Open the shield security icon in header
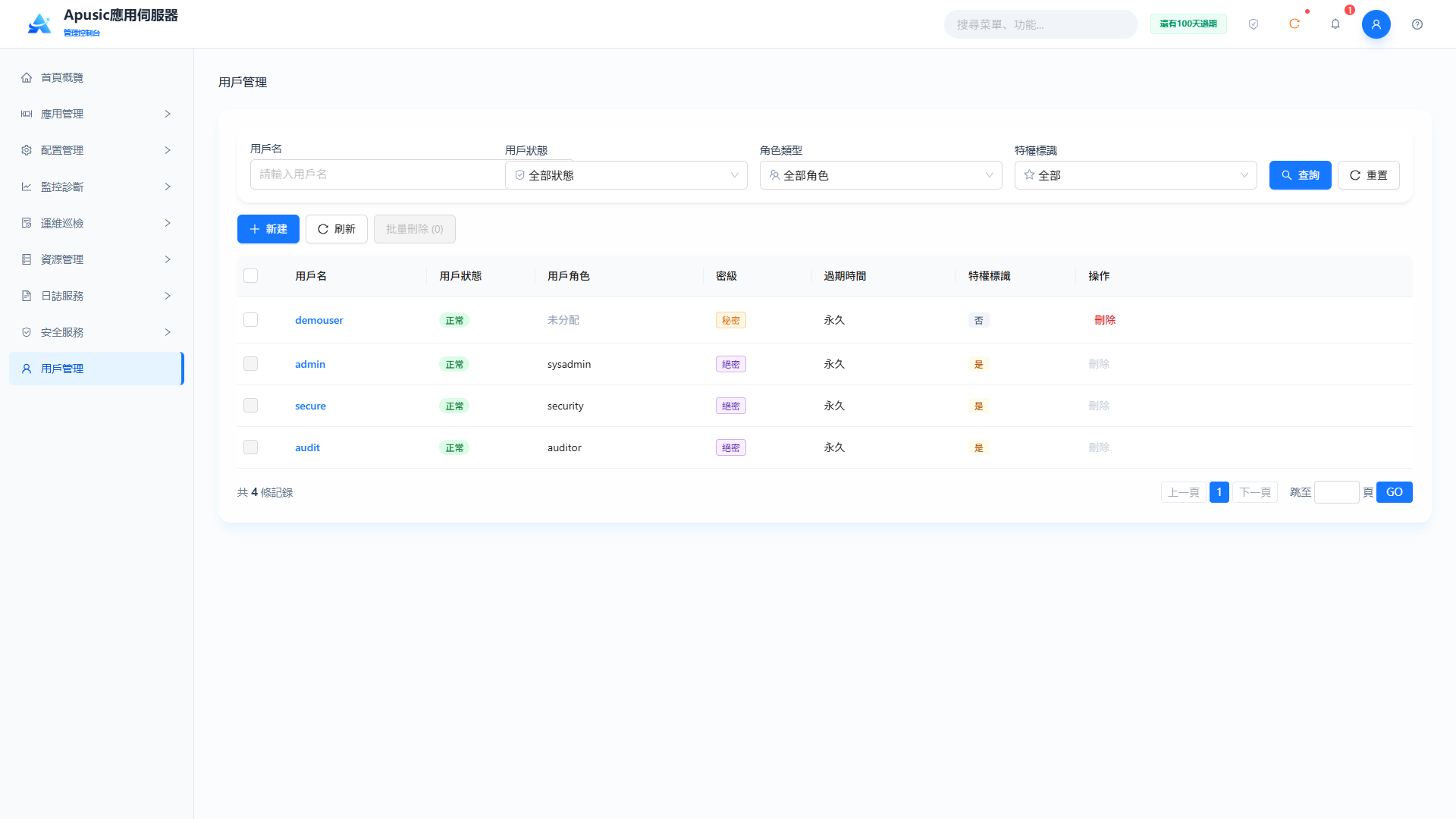 coord(1254,24)
